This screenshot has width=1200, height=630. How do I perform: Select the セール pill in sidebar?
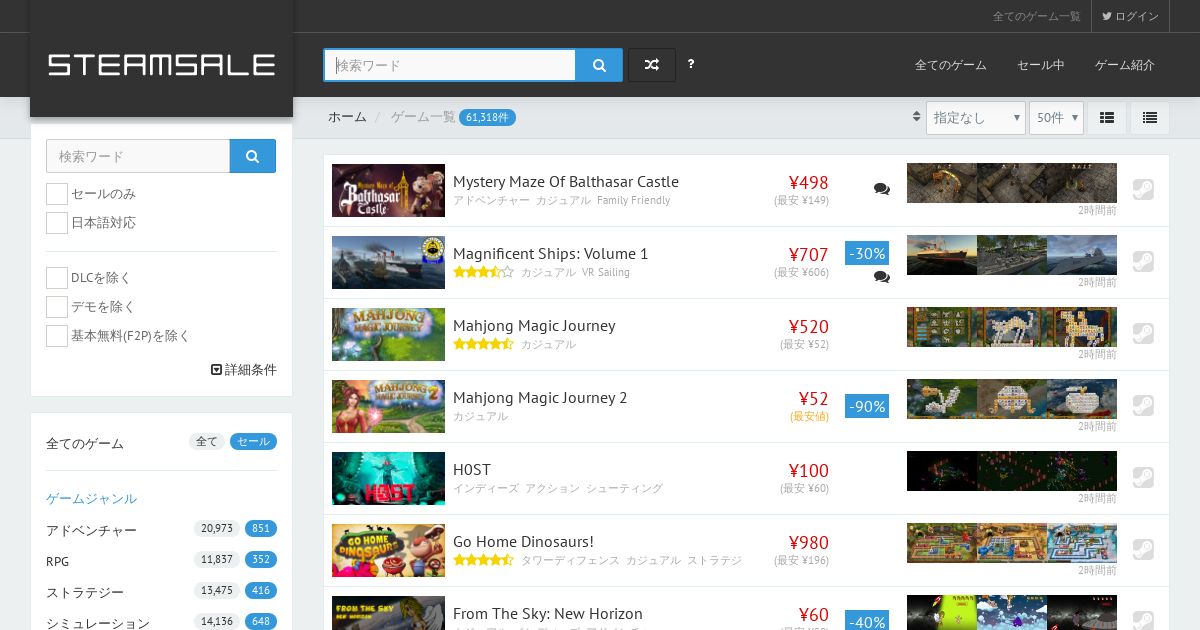pos(253,442)
